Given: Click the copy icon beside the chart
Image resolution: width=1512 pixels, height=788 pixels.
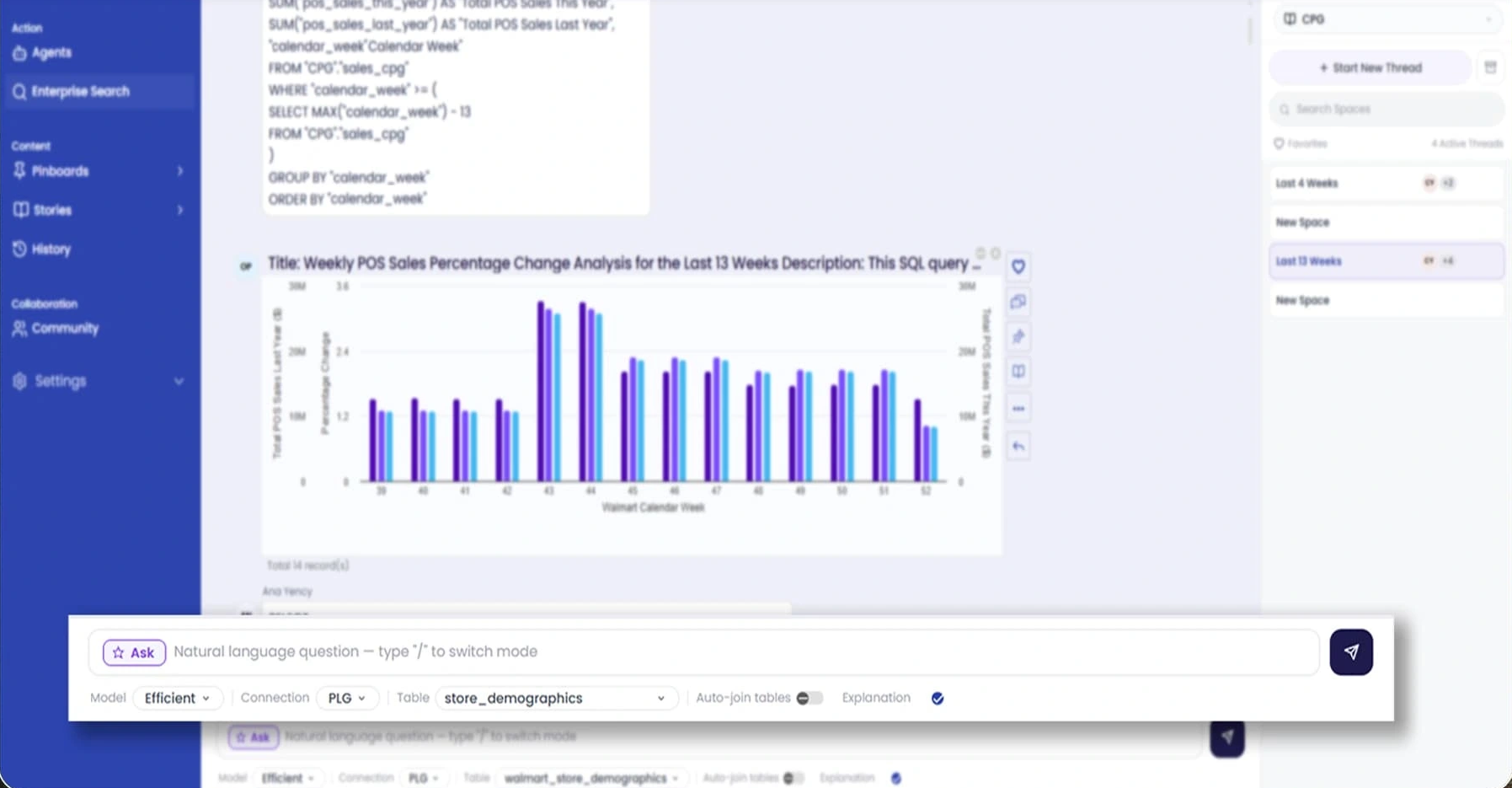Looking at the screenshot, I should click(1018, 302).
